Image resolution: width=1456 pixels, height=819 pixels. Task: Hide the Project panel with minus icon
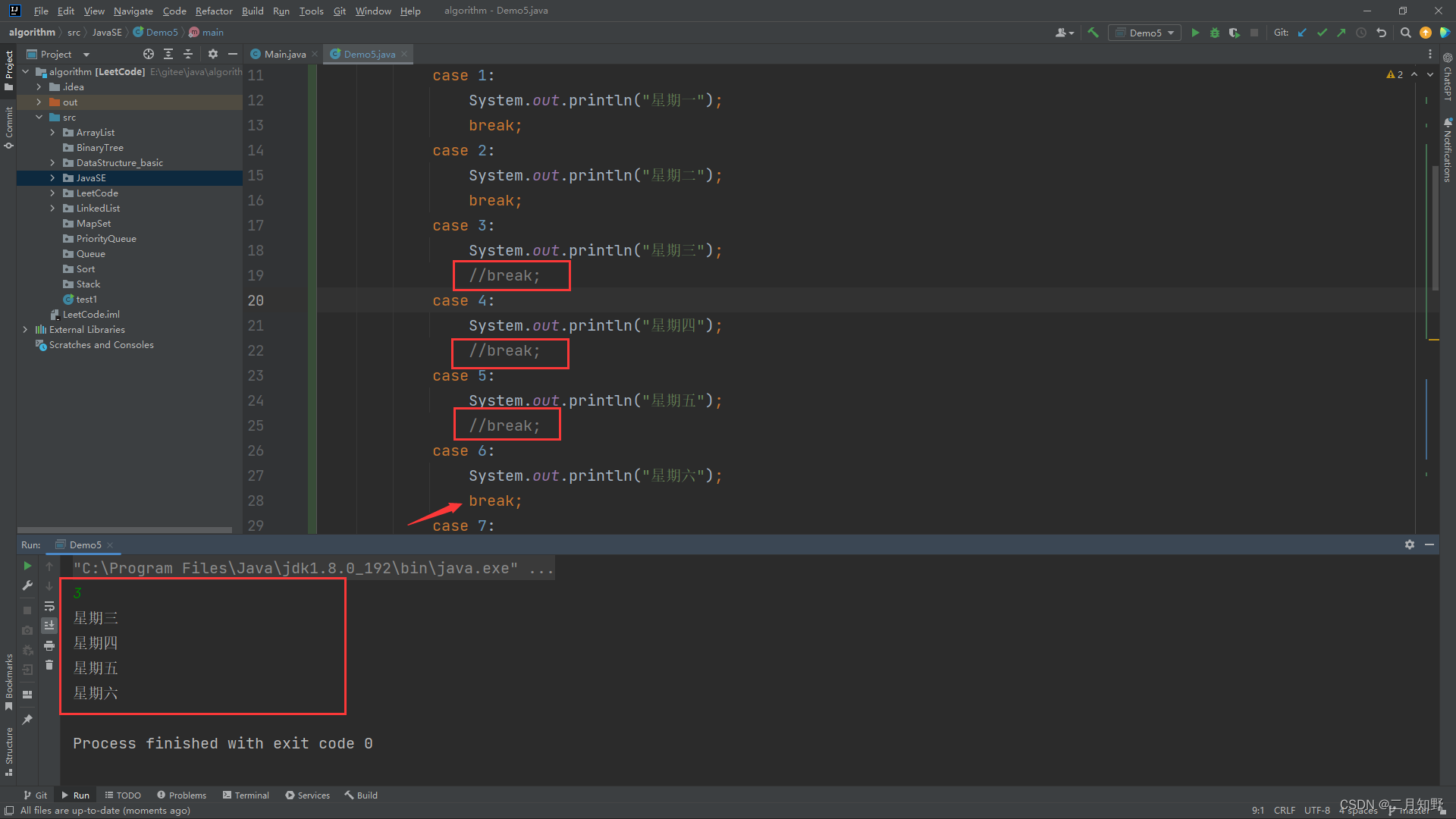tap(233, 54)
